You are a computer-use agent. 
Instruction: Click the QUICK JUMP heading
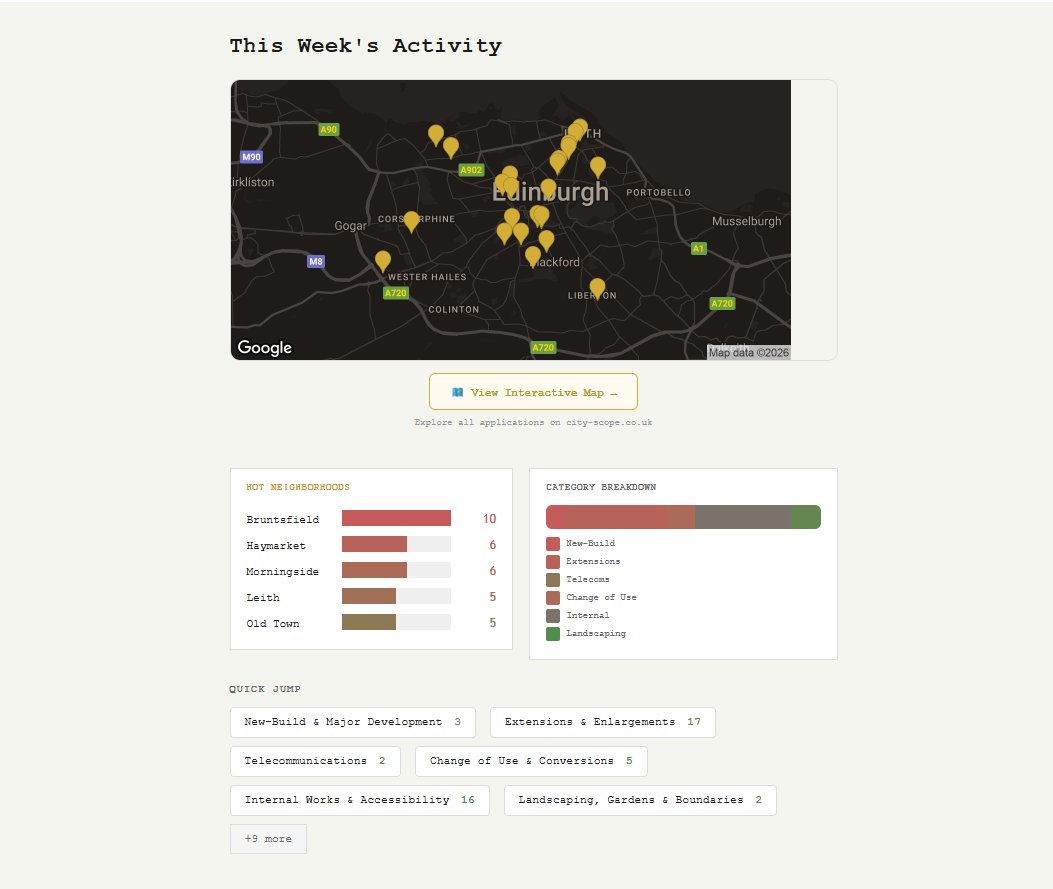[265, 689]
